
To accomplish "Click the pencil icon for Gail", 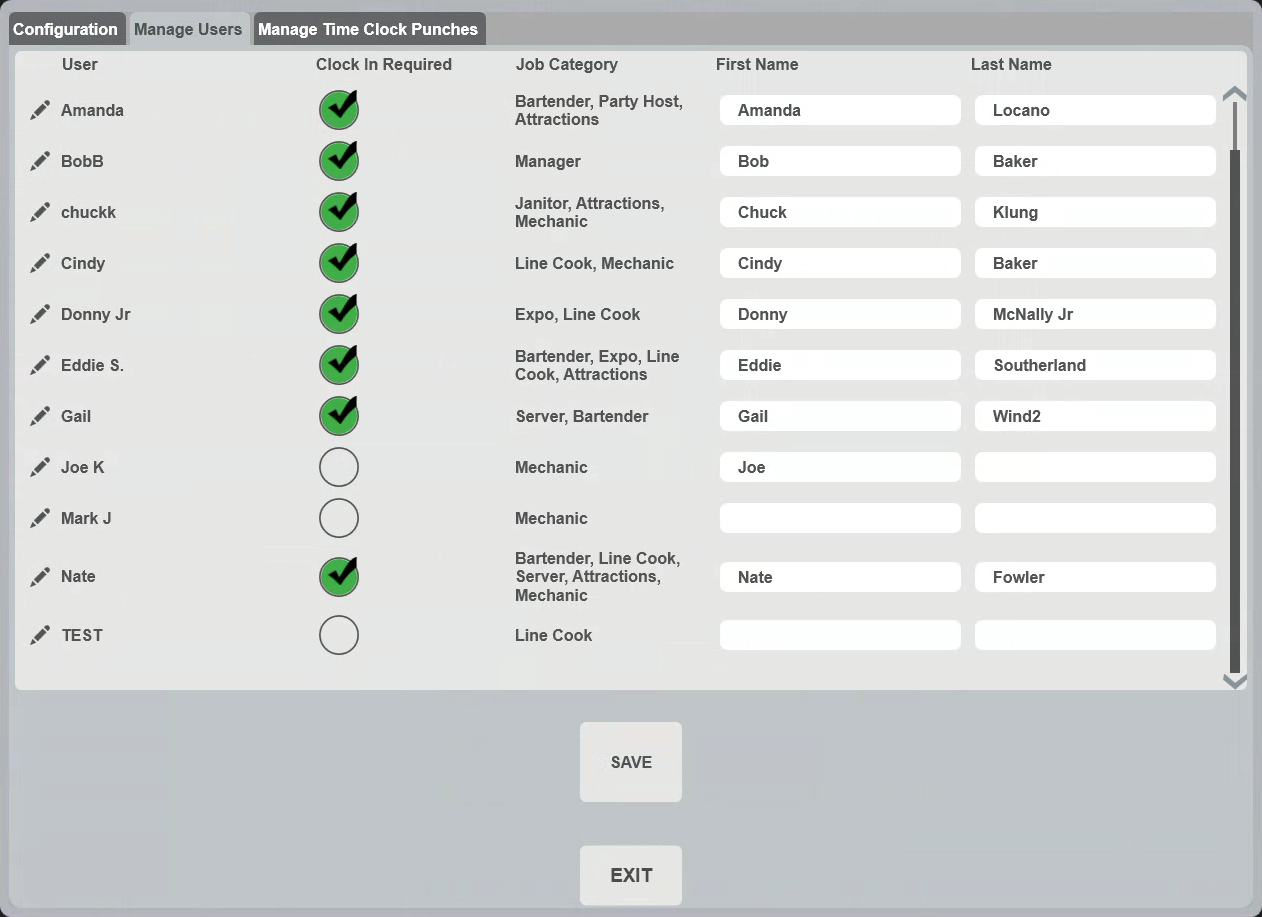I will 40,416.
